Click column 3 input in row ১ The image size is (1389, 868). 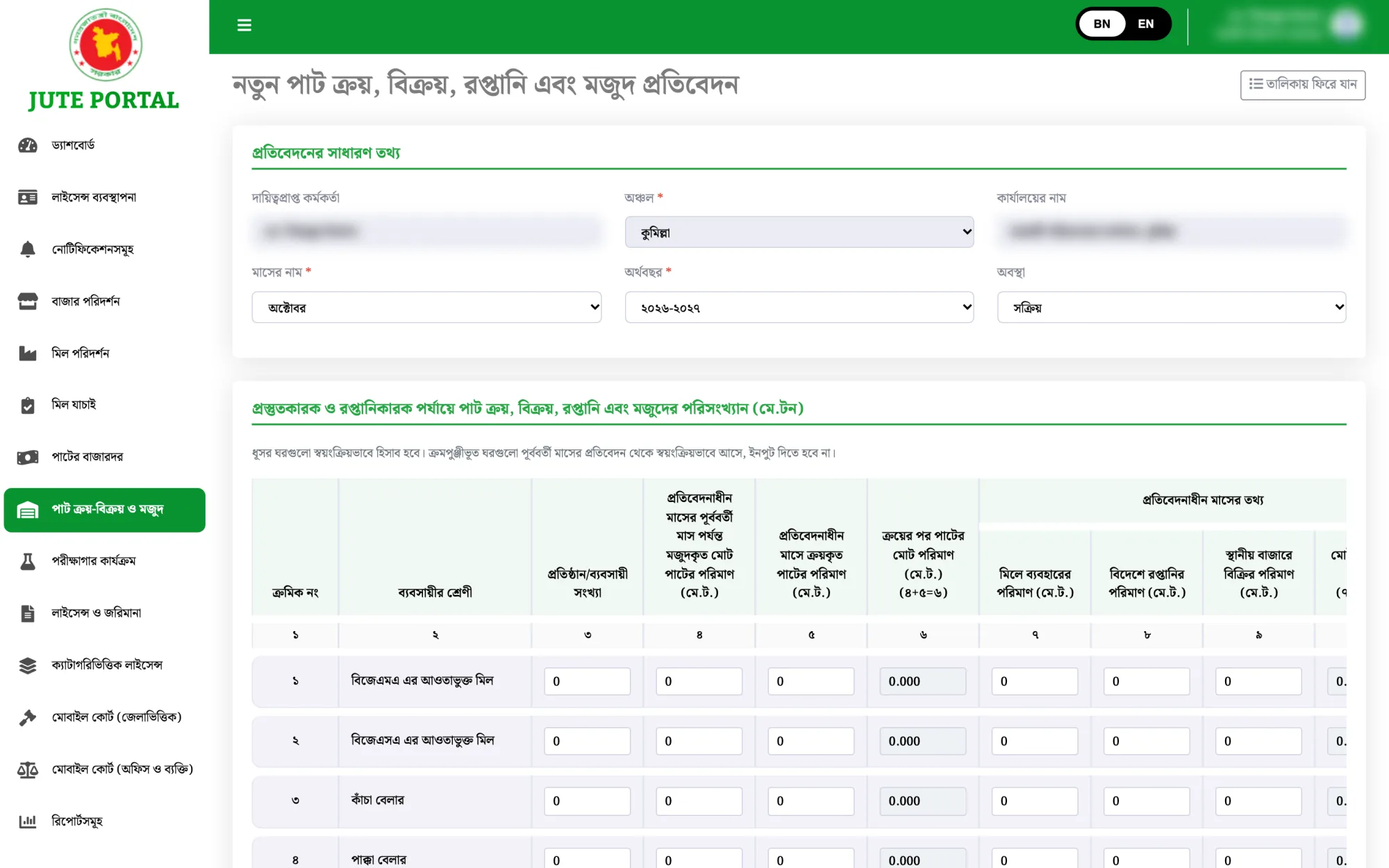pos(588,681)
